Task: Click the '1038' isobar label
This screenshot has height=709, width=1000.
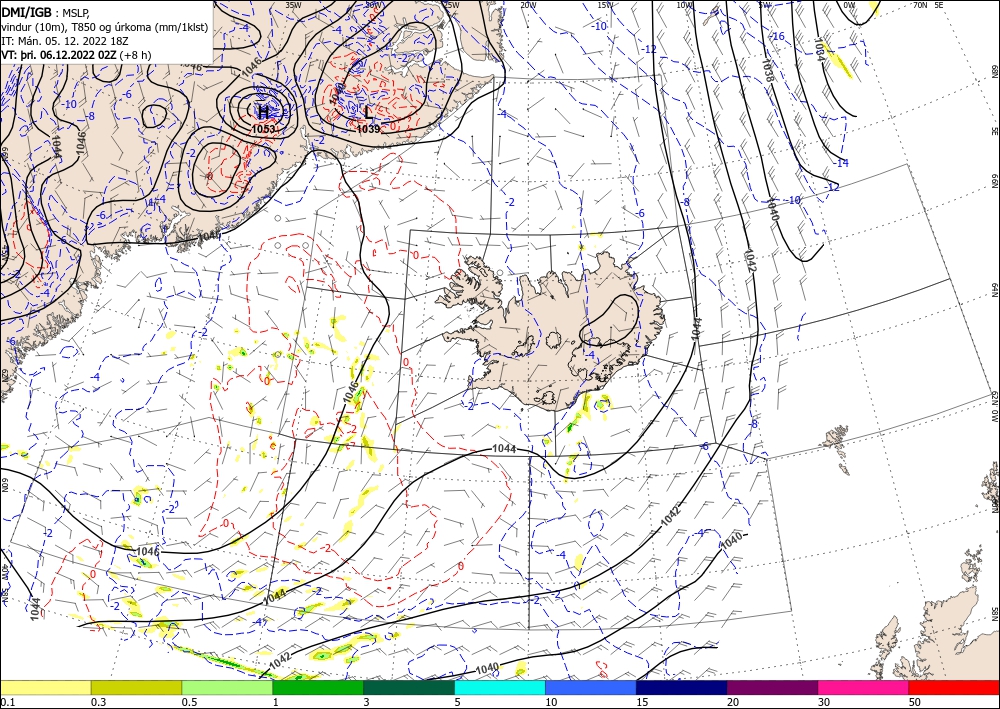Action: tap(768, 70)
